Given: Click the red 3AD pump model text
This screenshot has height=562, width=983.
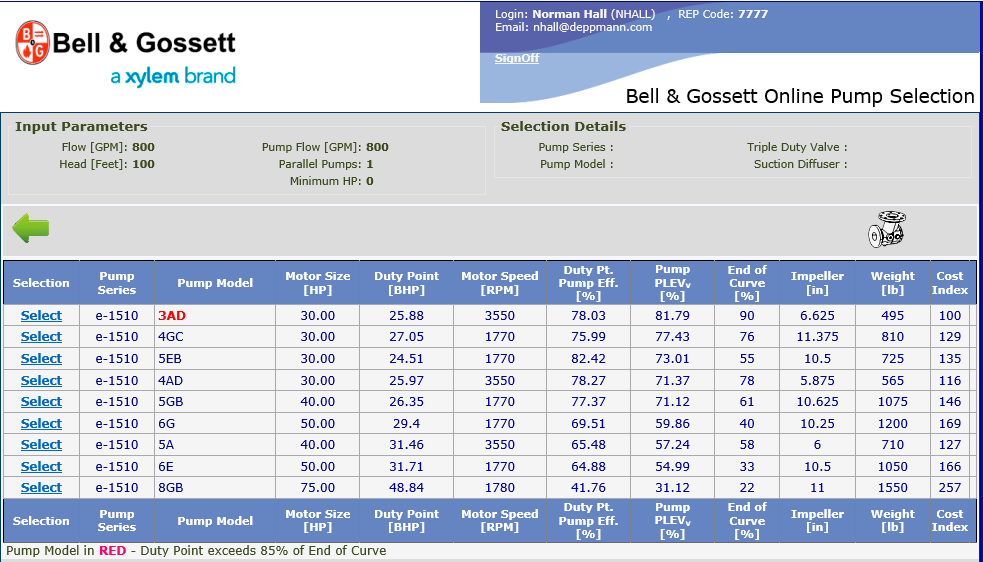Looking at the screenshot, I should tap(172, 315).
